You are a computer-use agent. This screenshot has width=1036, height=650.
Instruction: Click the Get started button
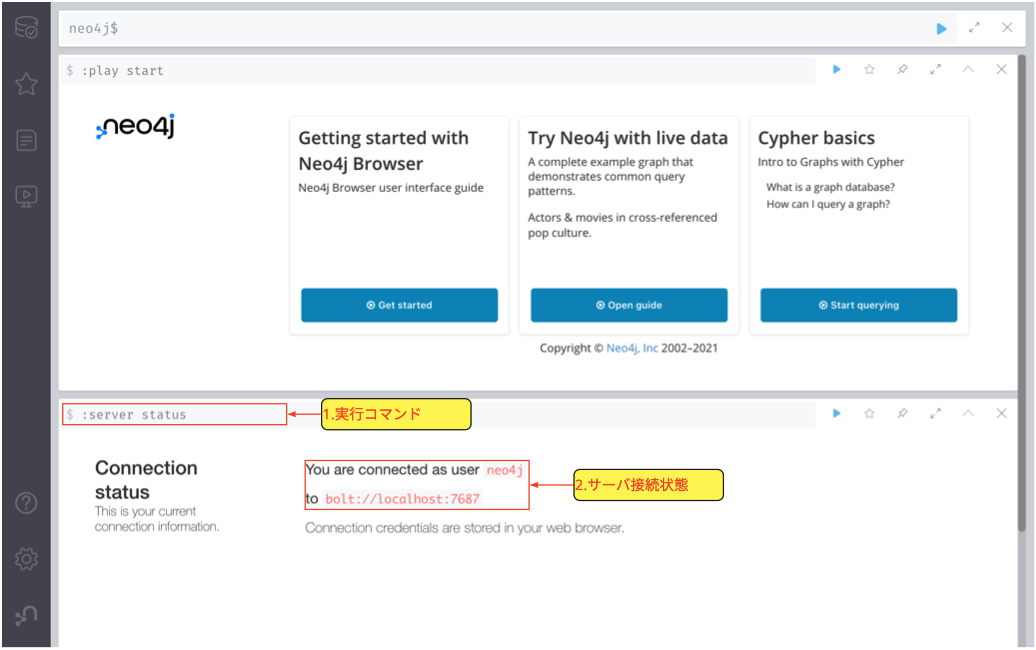coord(399,305)
